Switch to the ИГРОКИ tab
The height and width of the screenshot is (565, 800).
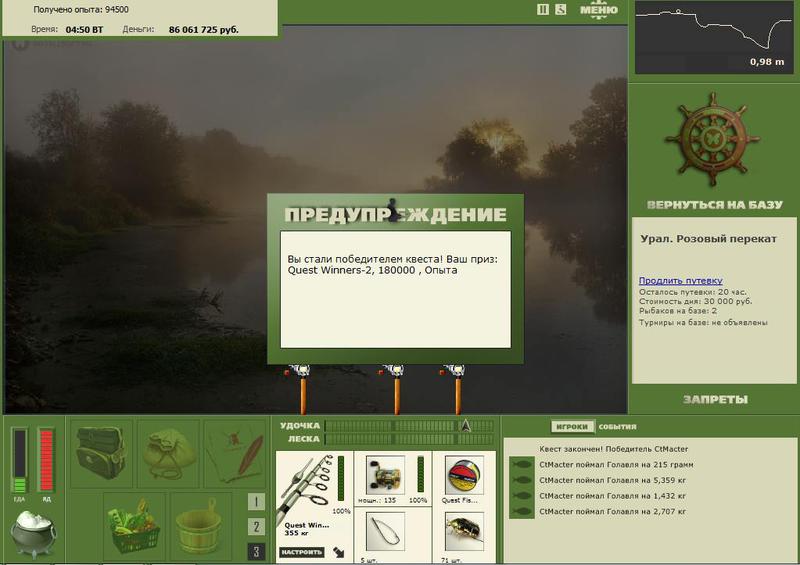[572, 427]
